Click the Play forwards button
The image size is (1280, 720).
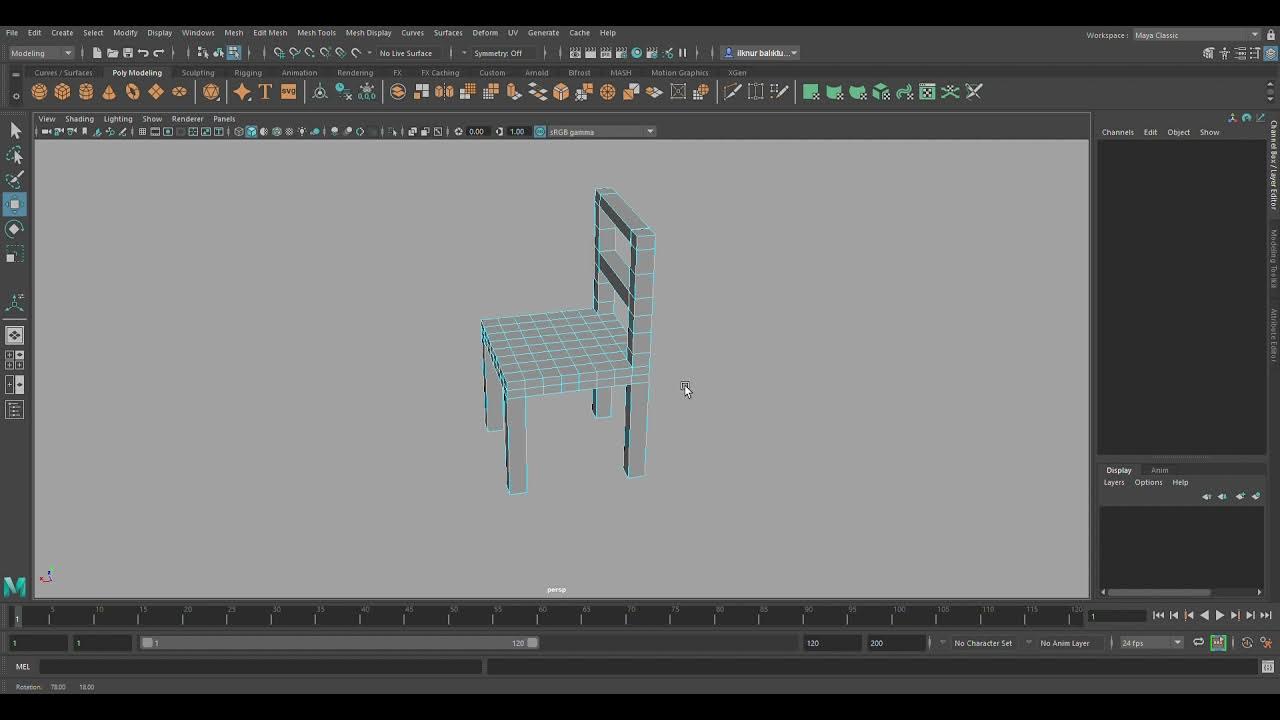[1220, 616]
